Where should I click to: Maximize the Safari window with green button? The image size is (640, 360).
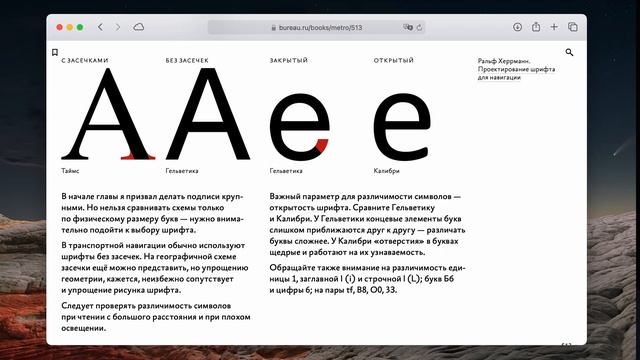point(80,27)
